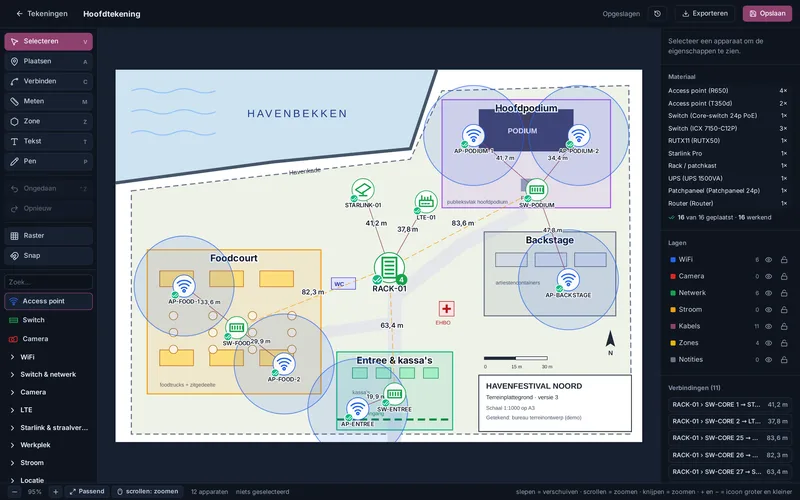The height and width of the screenshot is (500, 800).
Task: Toggle Kabels layer visibility eye
Action: 768,327
